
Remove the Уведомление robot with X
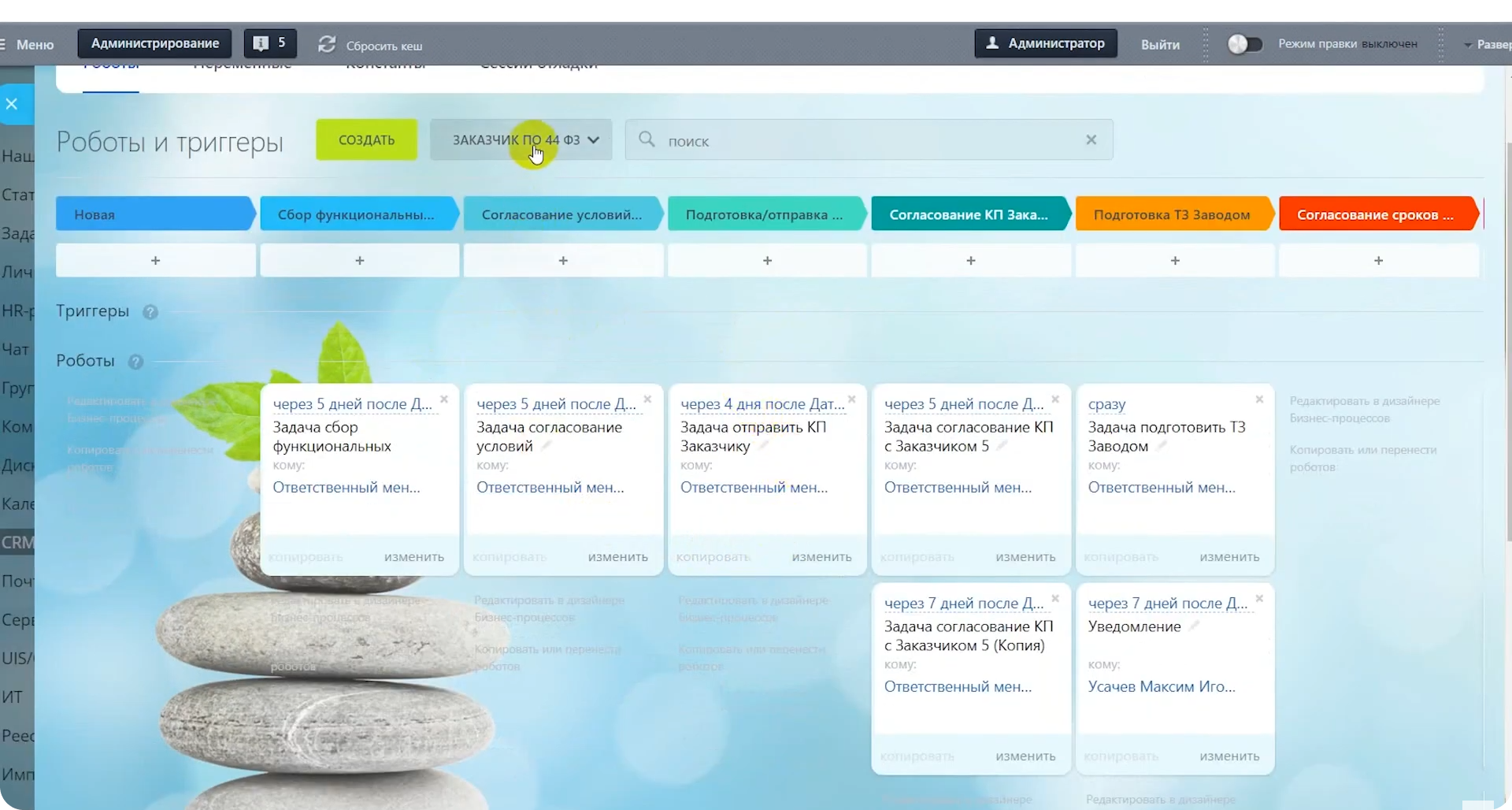pyautogui.click(x=1259, y=599)
